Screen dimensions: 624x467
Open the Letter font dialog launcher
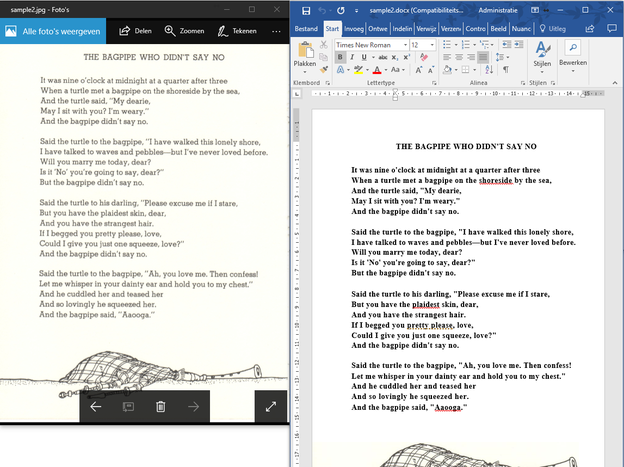point(434,83)
